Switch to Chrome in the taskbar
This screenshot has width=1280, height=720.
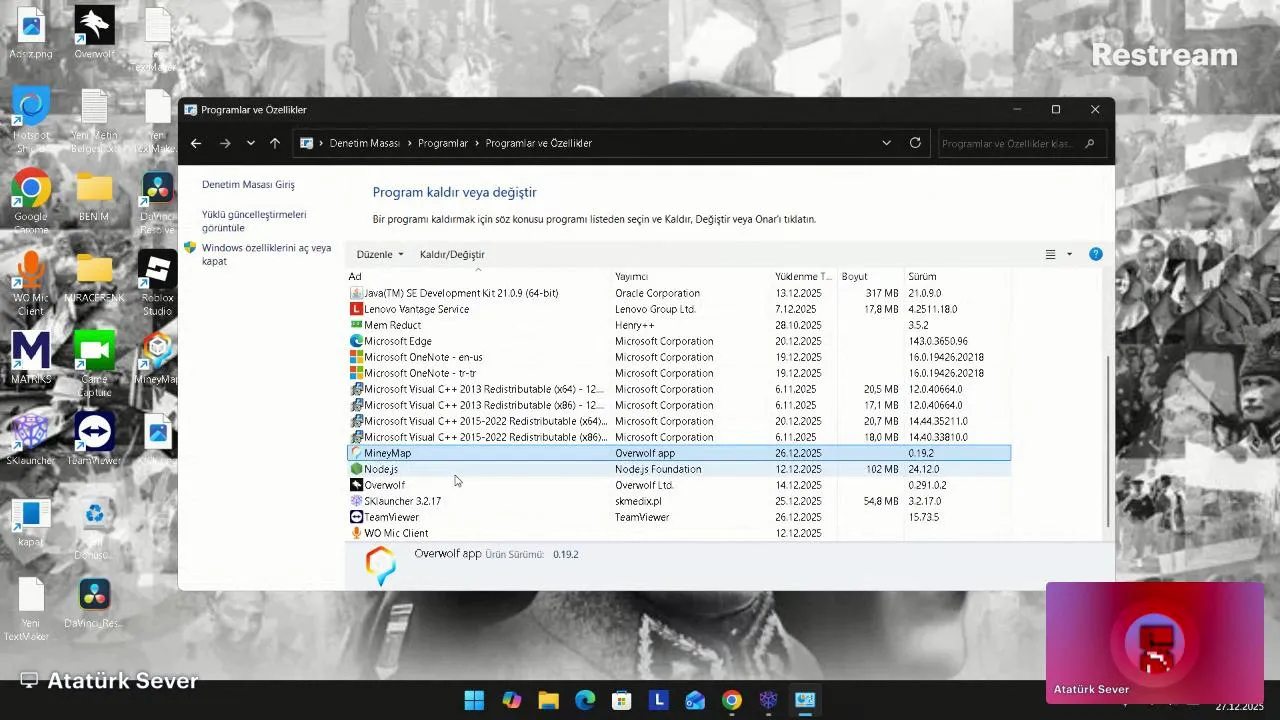(732, 700)
